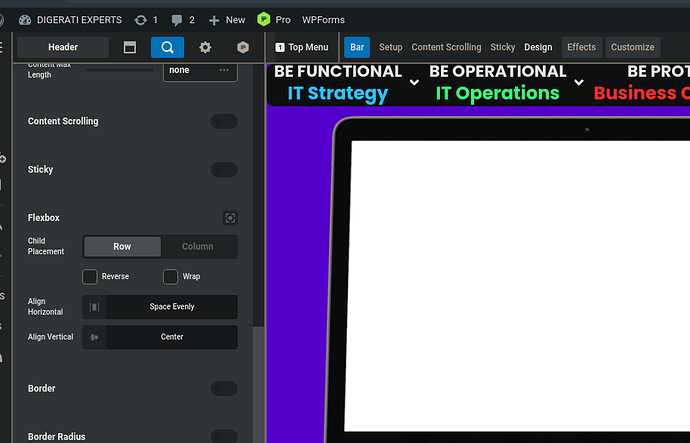
Task: Click the Flexbox target icon
Action: pyautogui.click(x=230, y=218)
